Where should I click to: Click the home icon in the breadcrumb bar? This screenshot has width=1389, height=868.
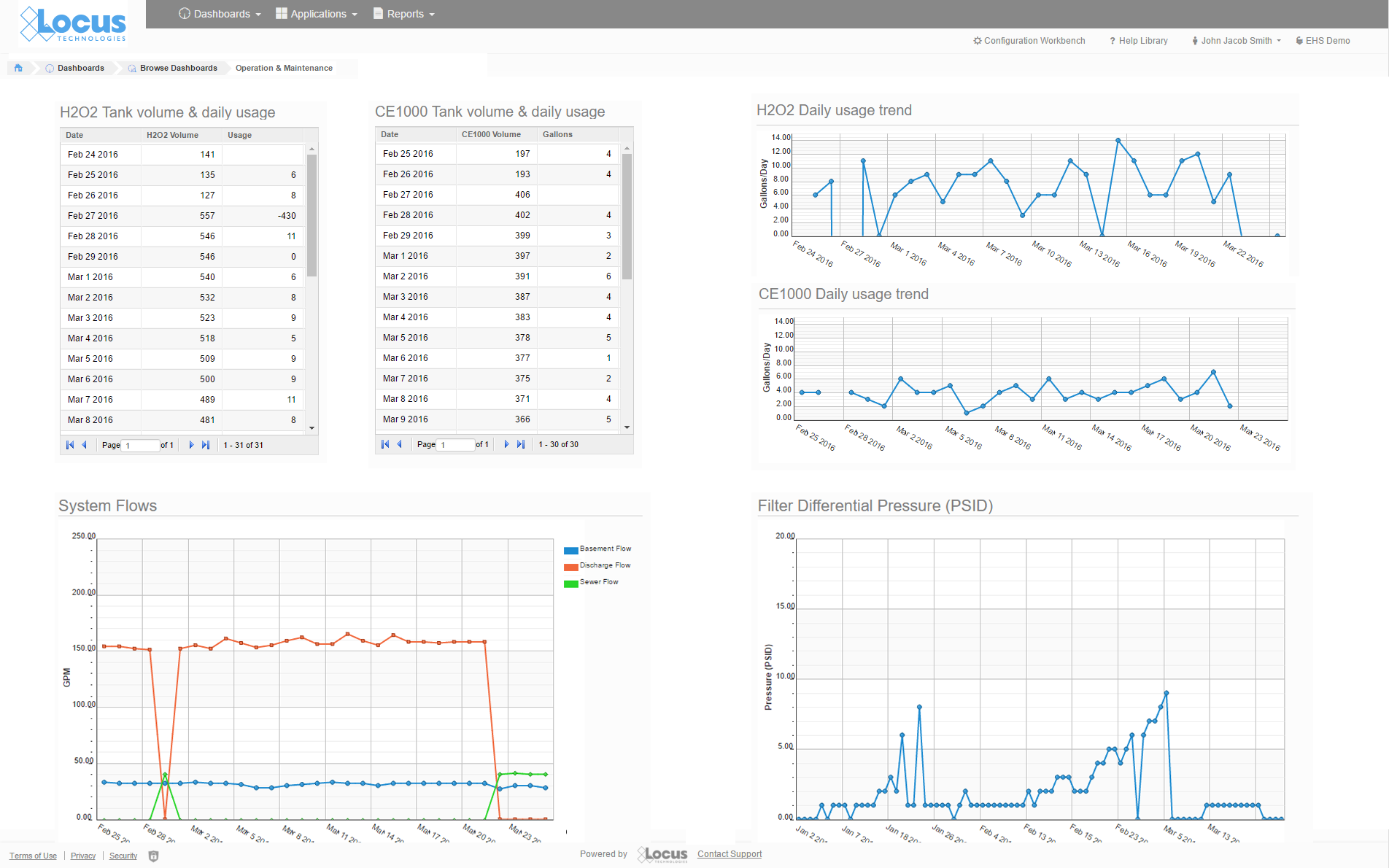pos(18,67)
